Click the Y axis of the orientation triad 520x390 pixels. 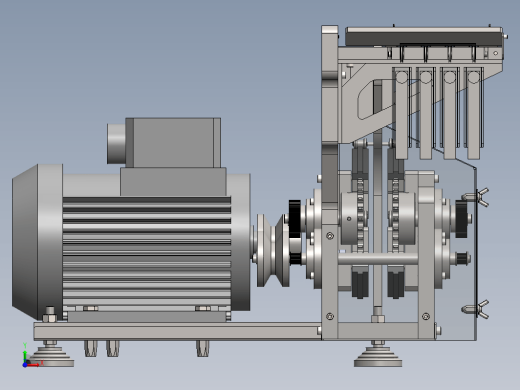click(25, 353)
